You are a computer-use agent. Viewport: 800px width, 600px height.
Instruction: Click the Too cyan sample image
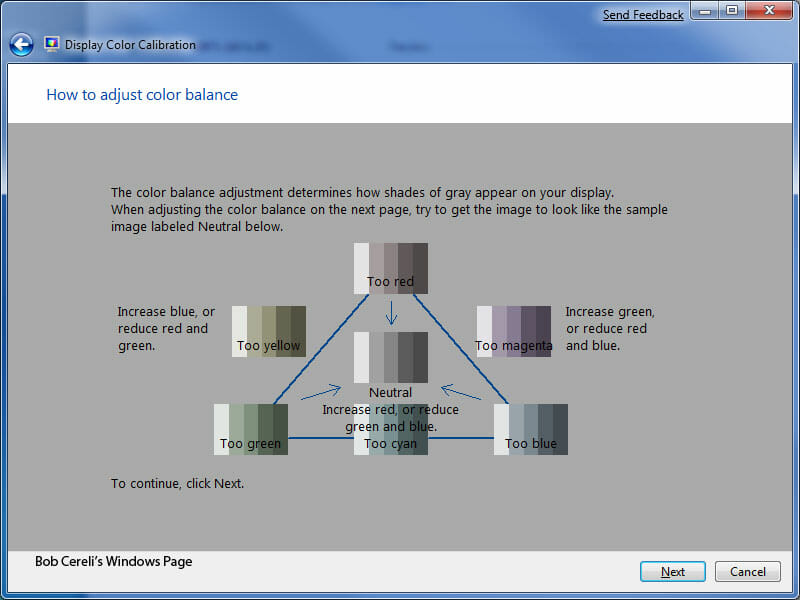tap(391, 429)
